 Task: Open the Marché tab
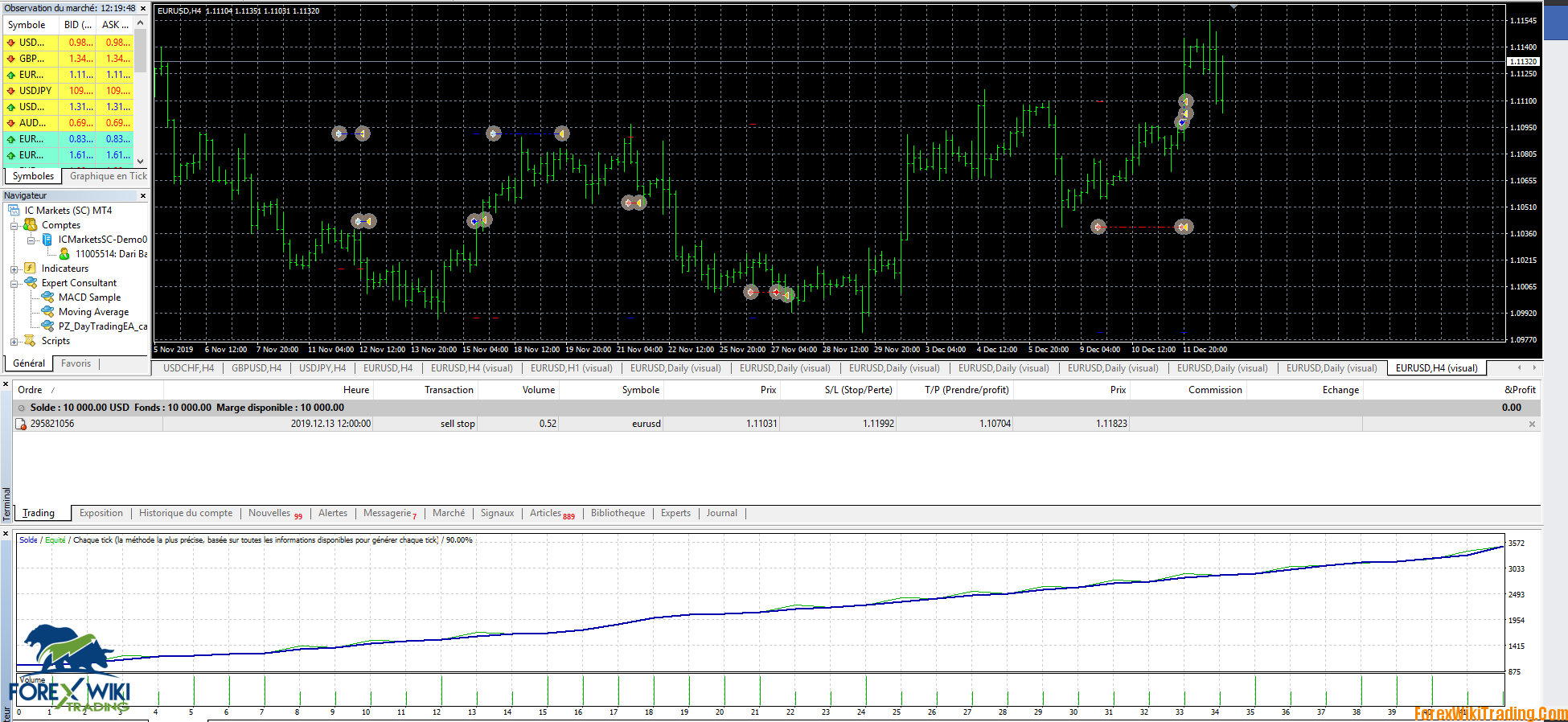[449, 513]
